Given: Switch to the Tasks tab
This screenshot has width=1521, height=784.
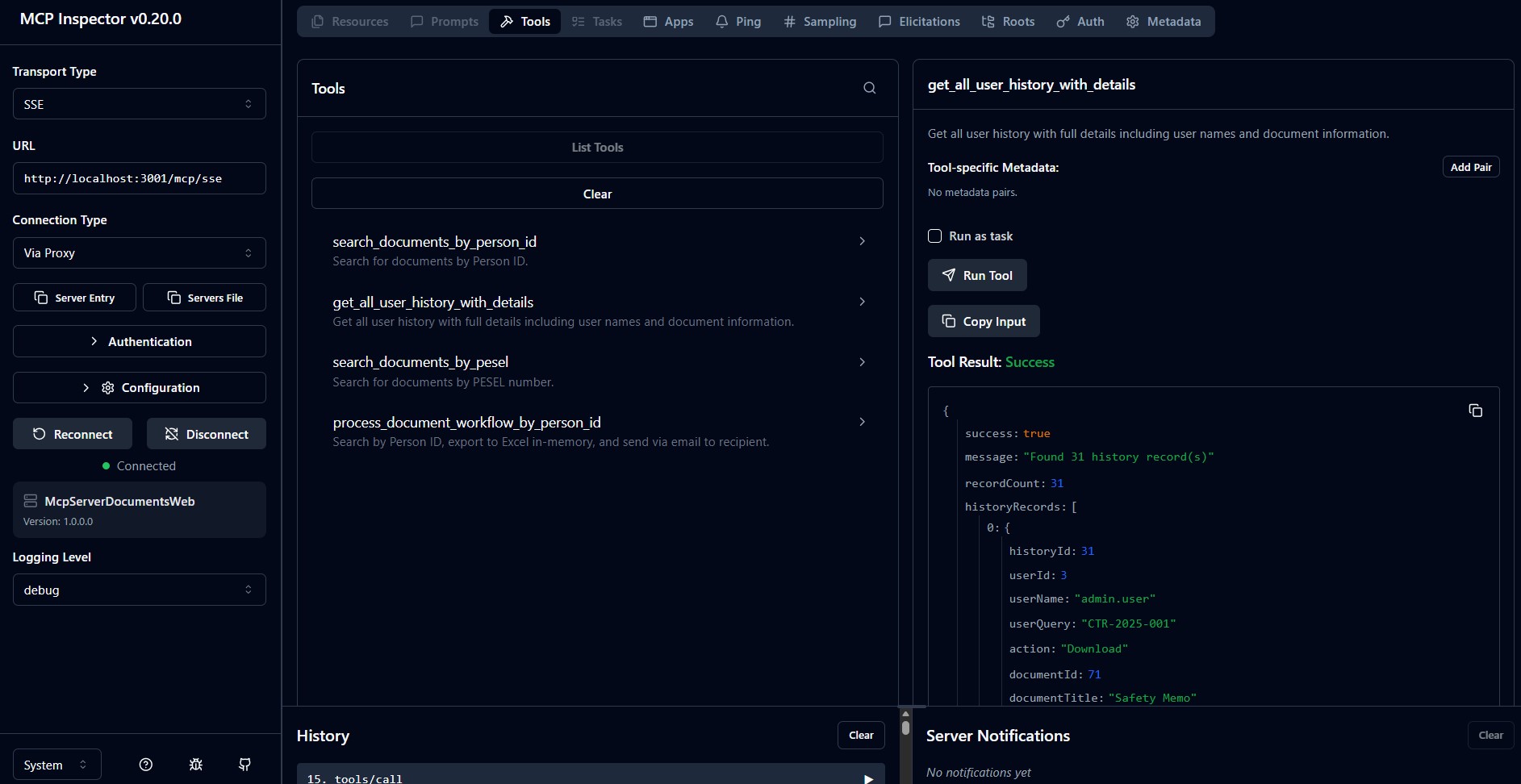Looking at the screenshot, I should [597, 22].
